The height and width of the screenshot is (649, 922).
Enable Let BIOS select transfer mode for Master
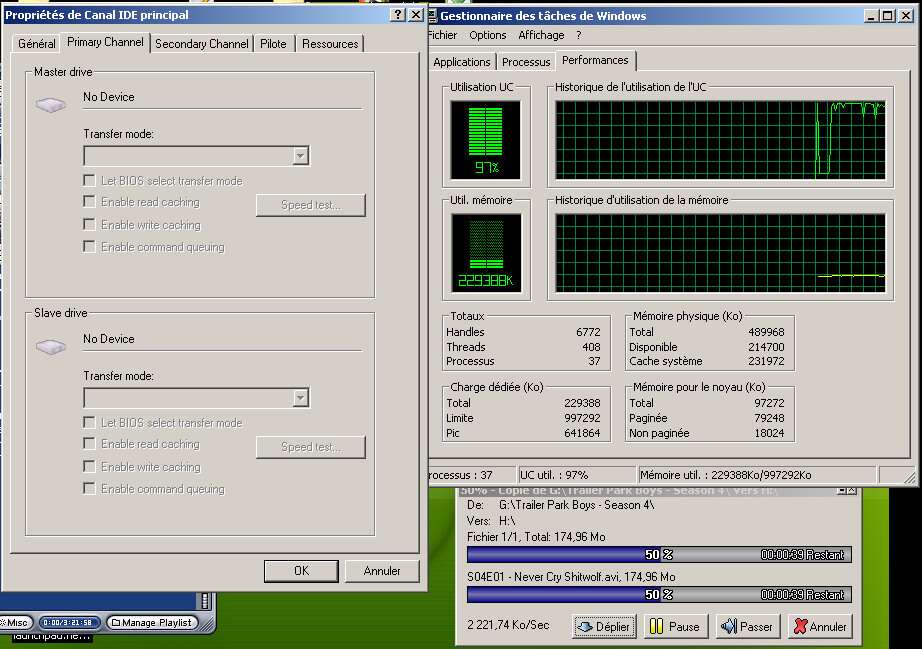click(x=90, y=181)
